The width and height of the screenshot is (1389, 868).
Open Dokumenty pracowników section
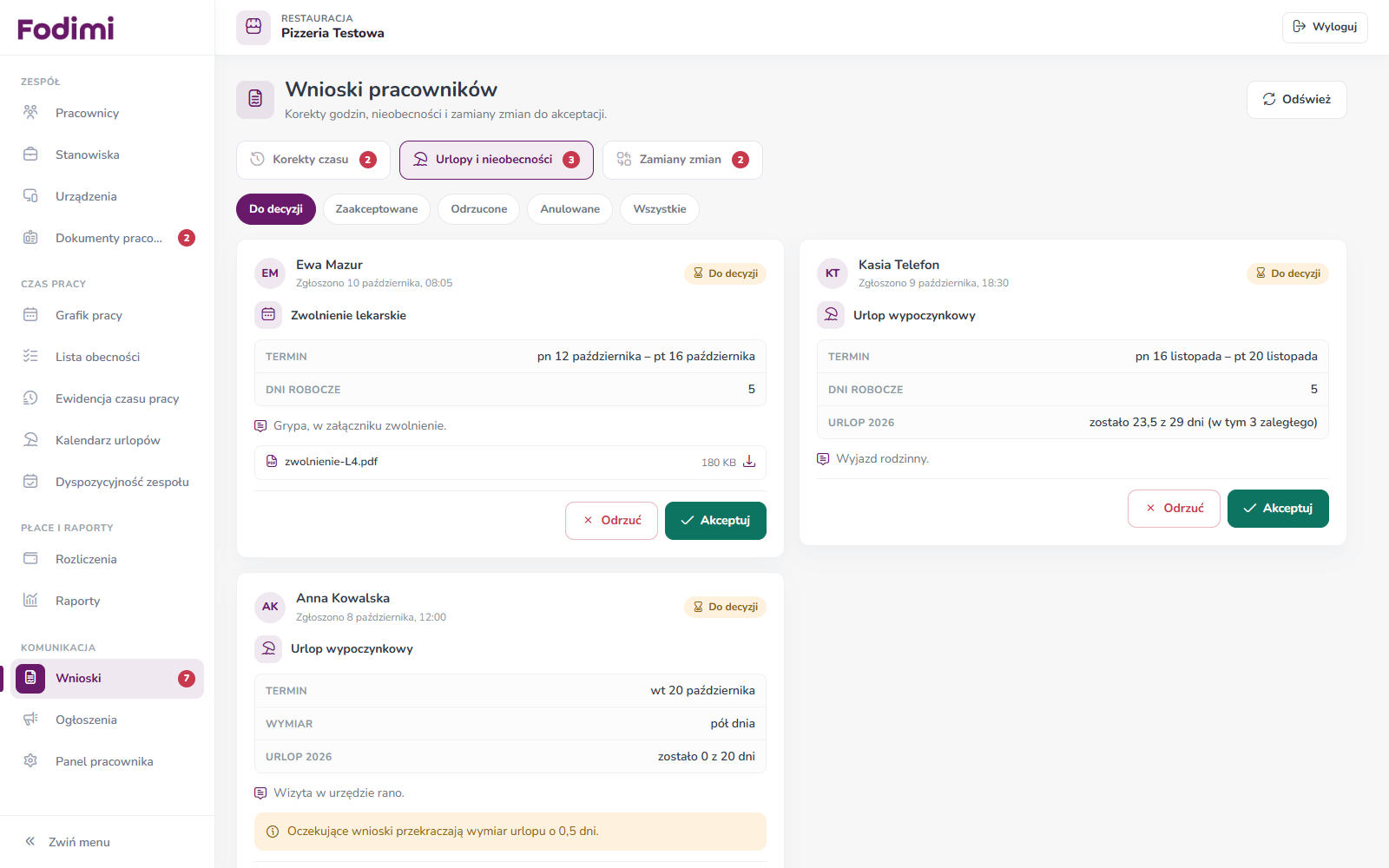[107, 238]
